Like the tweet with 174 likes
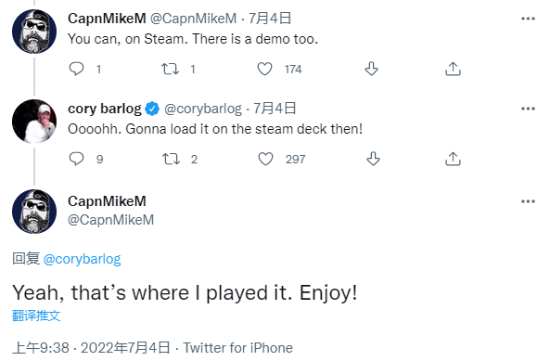The height and width of the screenshot is (361, 550). pos(265,69)
